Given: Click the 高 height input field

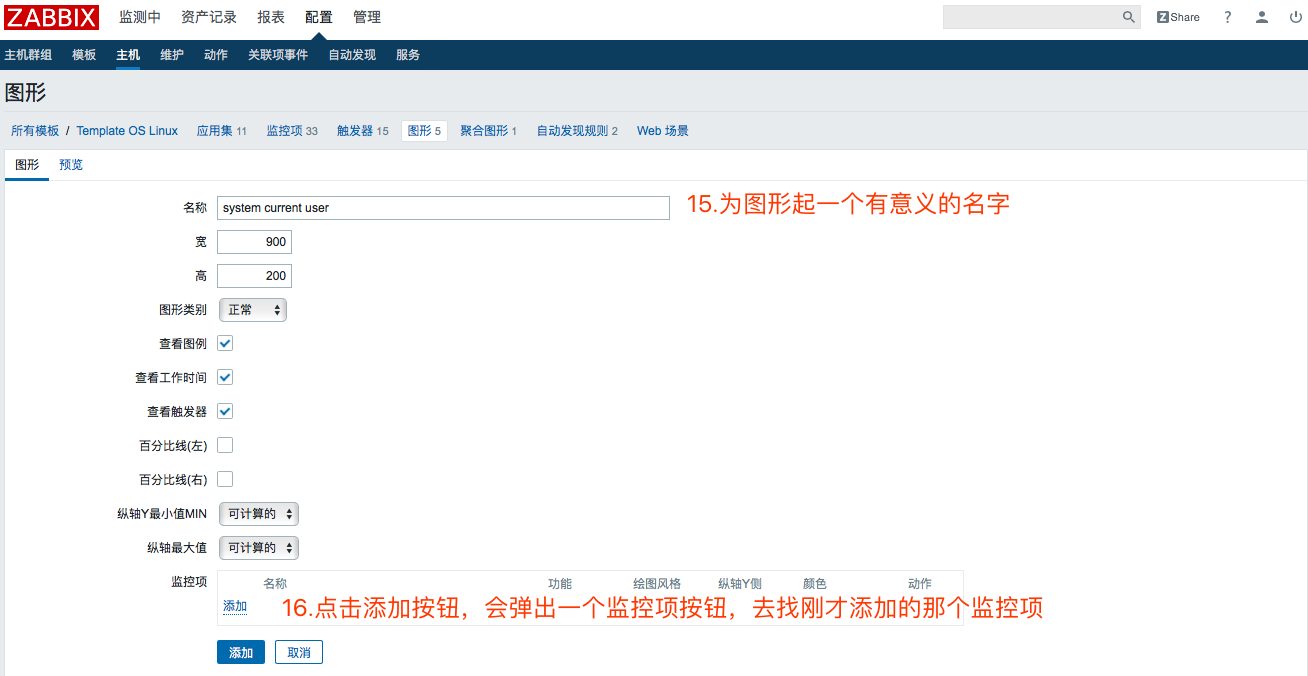Looking at the screenshot, I should (254, 276).
